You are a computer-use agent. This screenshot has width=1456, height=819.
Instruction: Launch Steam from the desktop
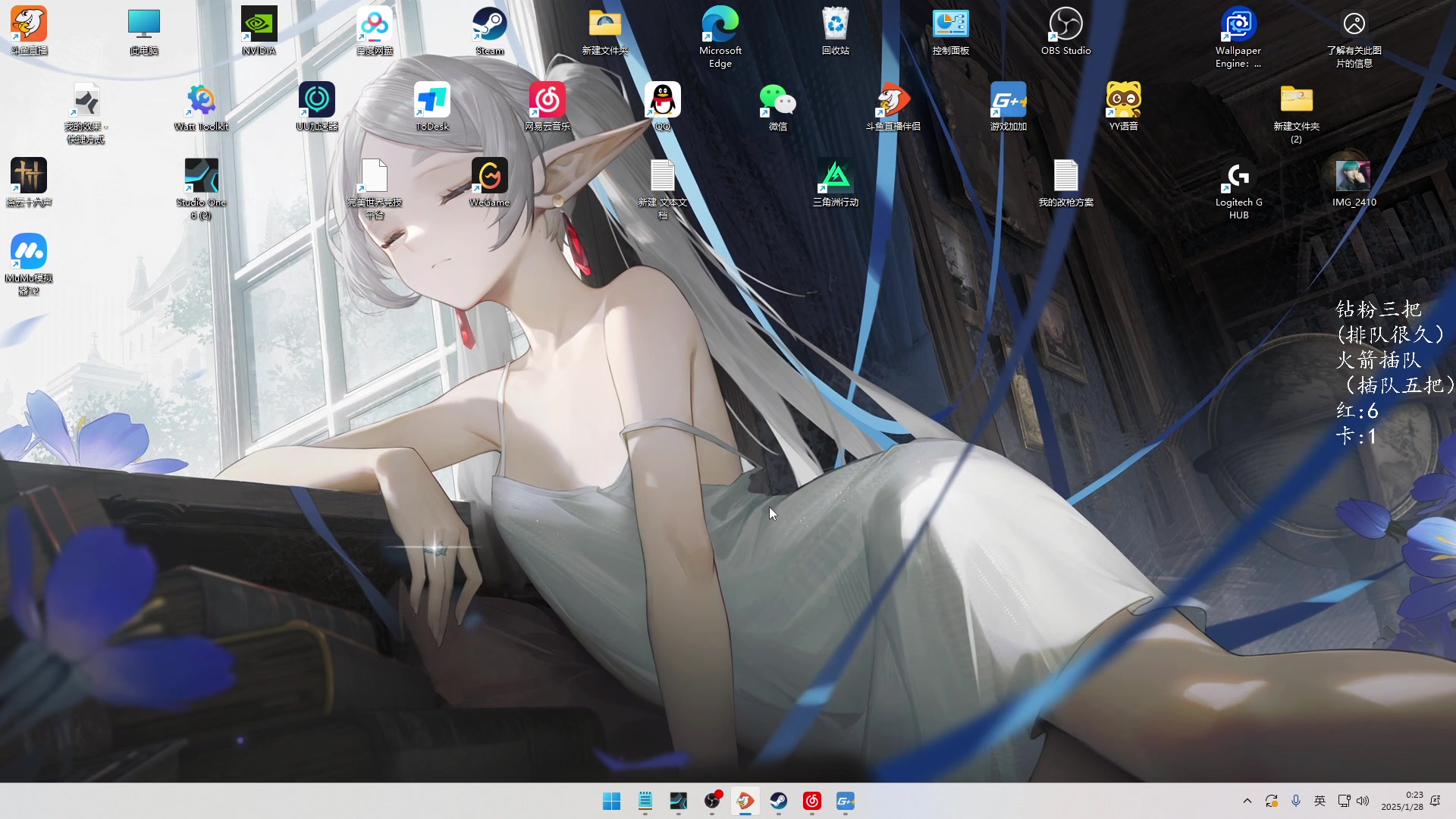[490, 31]
